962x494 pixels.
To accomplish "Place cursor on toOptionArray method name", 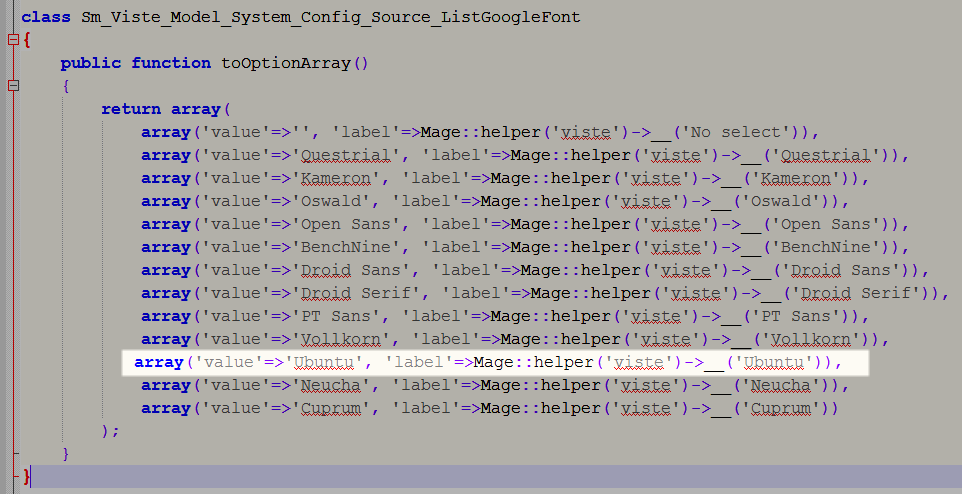I will tap(285, 63).
